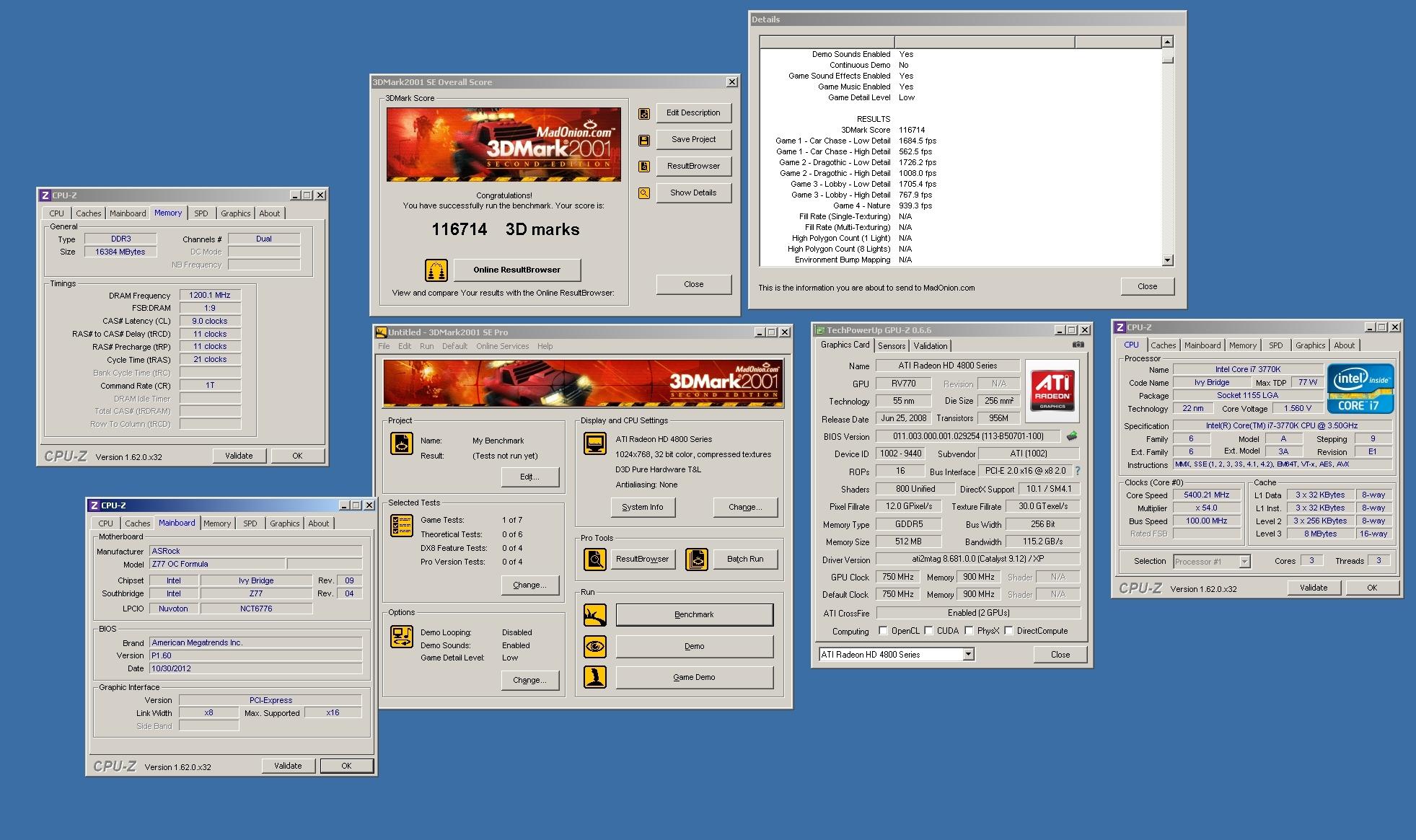Click the 3DMark2001 banner in score window
Image resolution: width=1416 pixels, height=840 pixels.
pyautogui.click(x=503, y=145)
